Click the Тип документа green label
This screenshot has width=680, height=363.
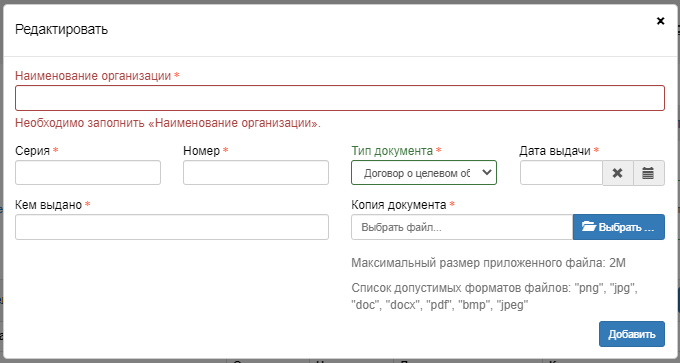click(392, 151)
